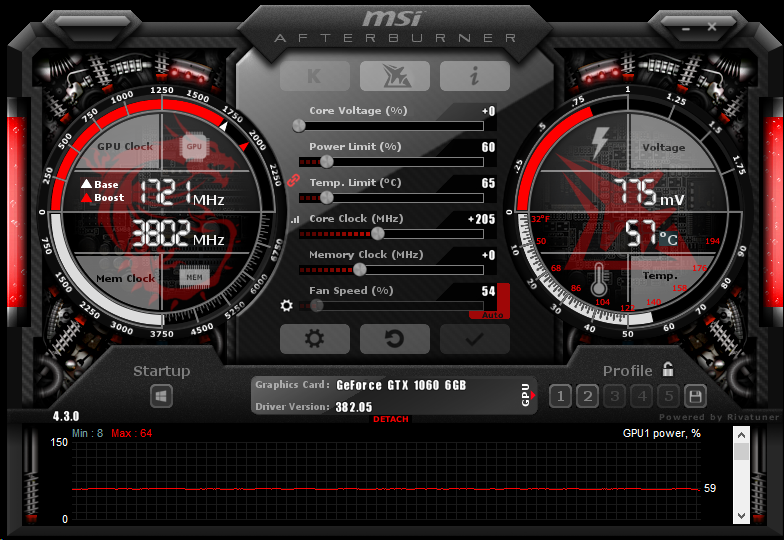784x540 pixels.
Task: Open the Kombustor stress test (K) button
Action: coord(314,76)
